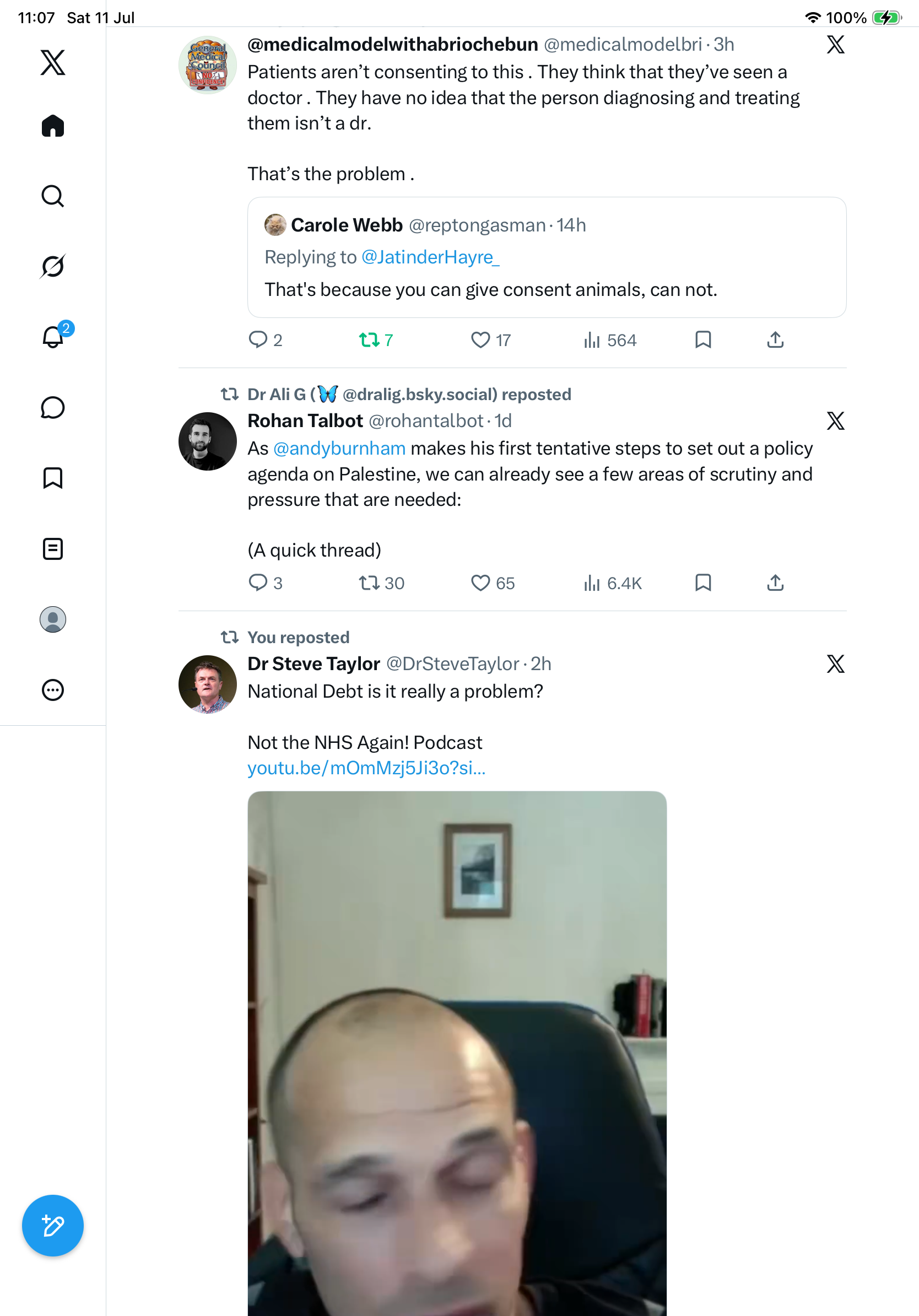The height and width of the screenshot is (1316, 919).
Task: Open the Lists icon in sidebar
Action: pyautogui.click(x=53, y=548)
